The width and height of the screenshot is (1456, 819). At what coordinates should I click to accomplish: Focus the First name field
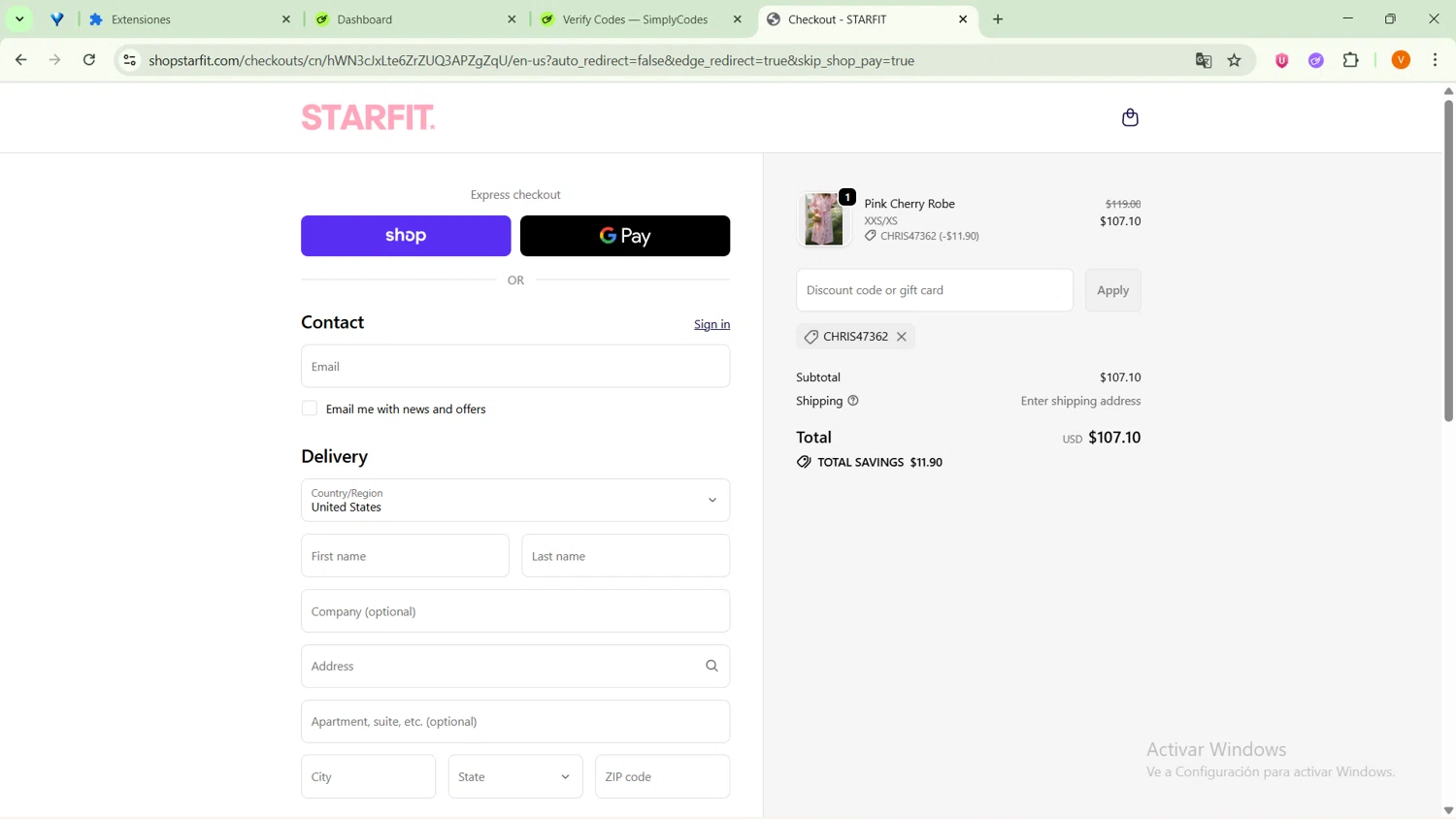405,556
